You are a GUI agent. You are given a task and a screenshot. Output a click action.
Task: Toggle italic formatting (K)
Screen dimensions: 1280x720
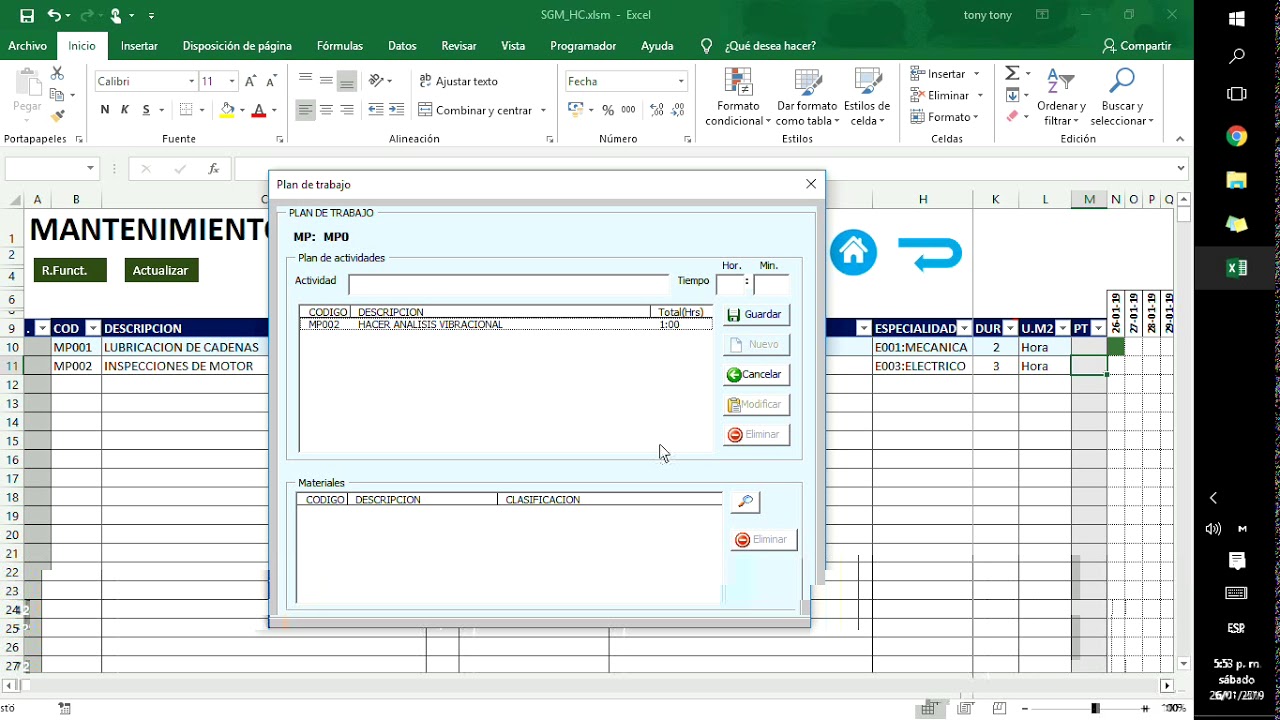[x=125, y=110]
